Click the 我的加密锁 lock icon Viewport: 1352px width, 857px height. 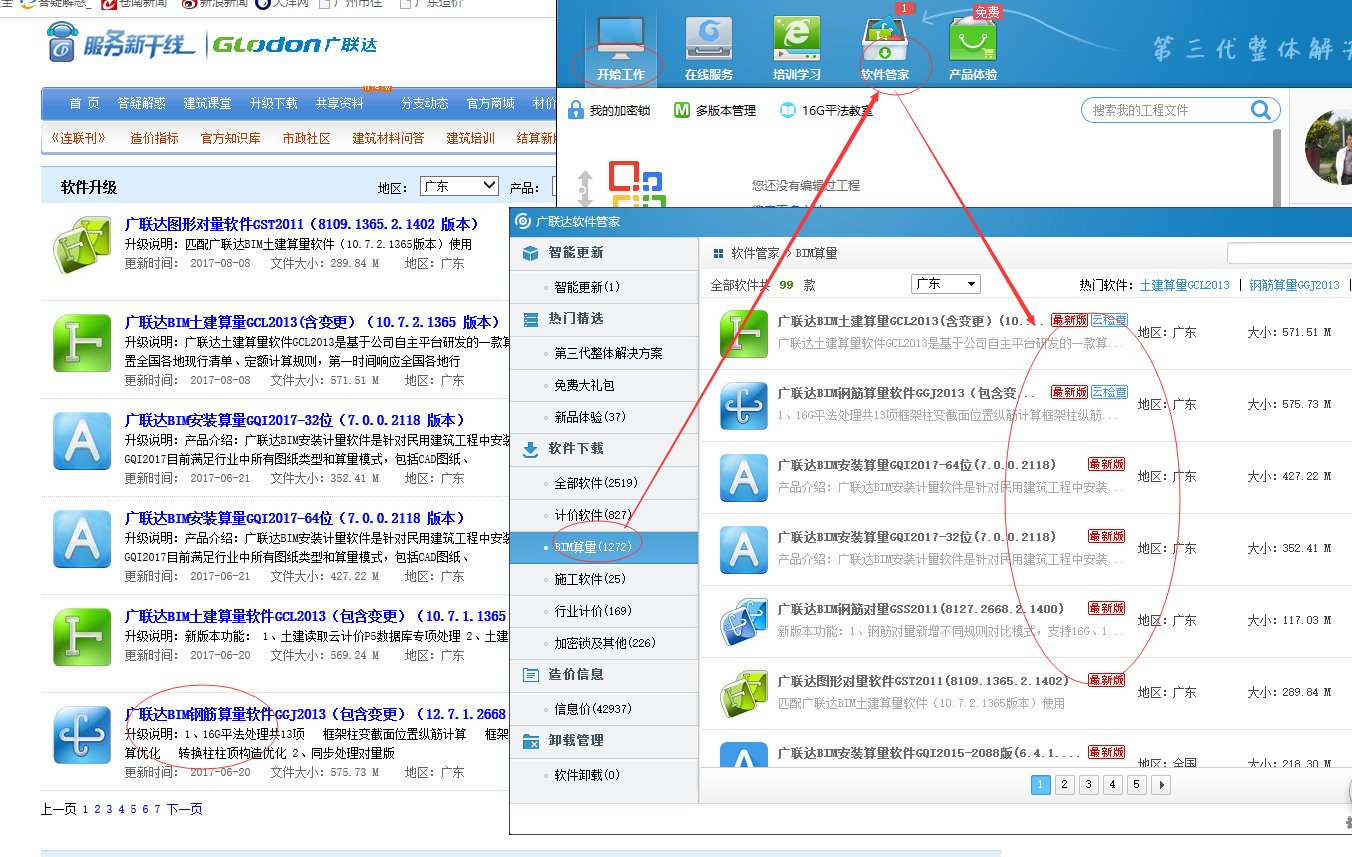coord(575,110)
